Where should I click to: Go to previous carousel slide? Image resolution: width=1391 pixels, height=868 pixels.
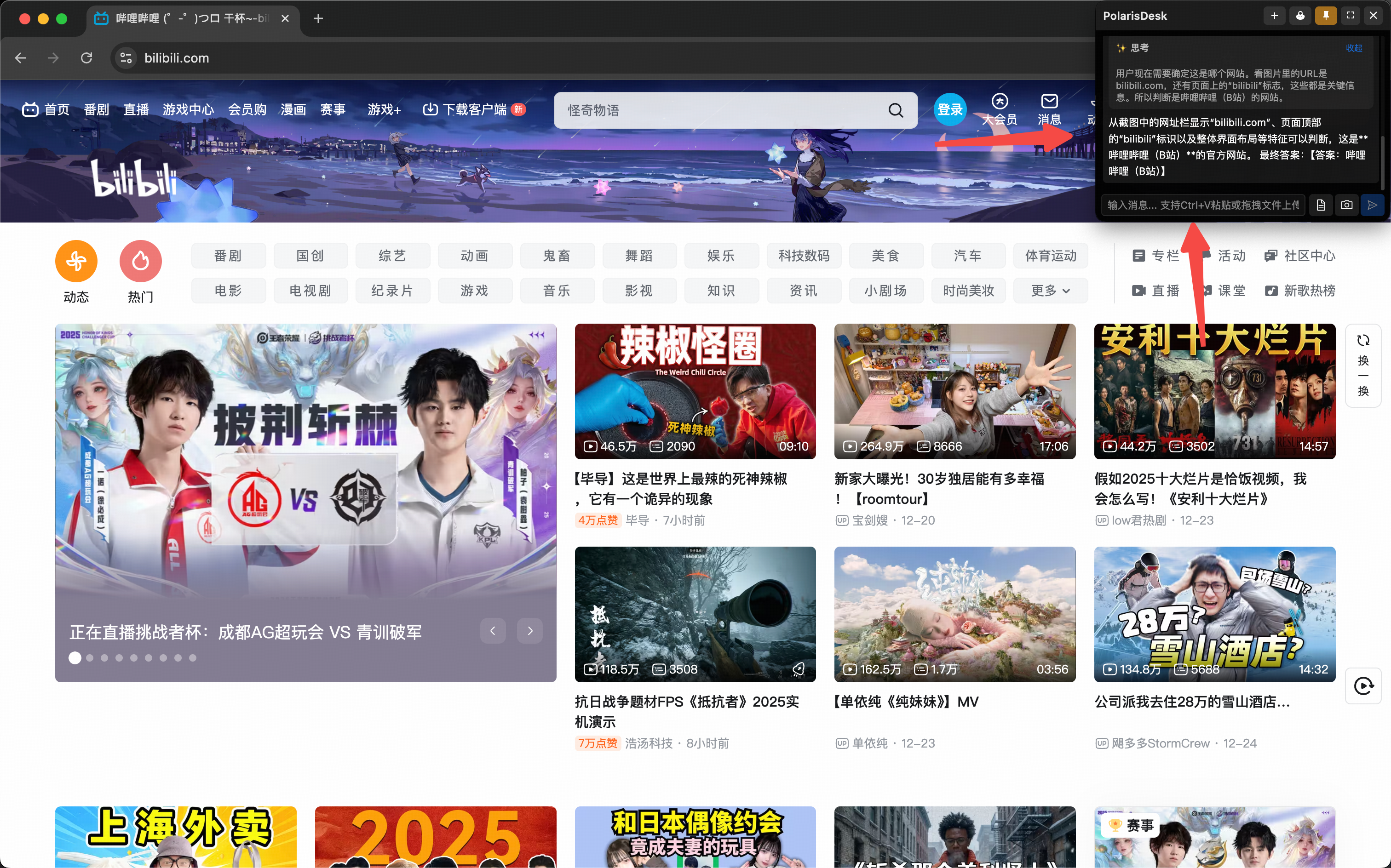coord(493,631)
